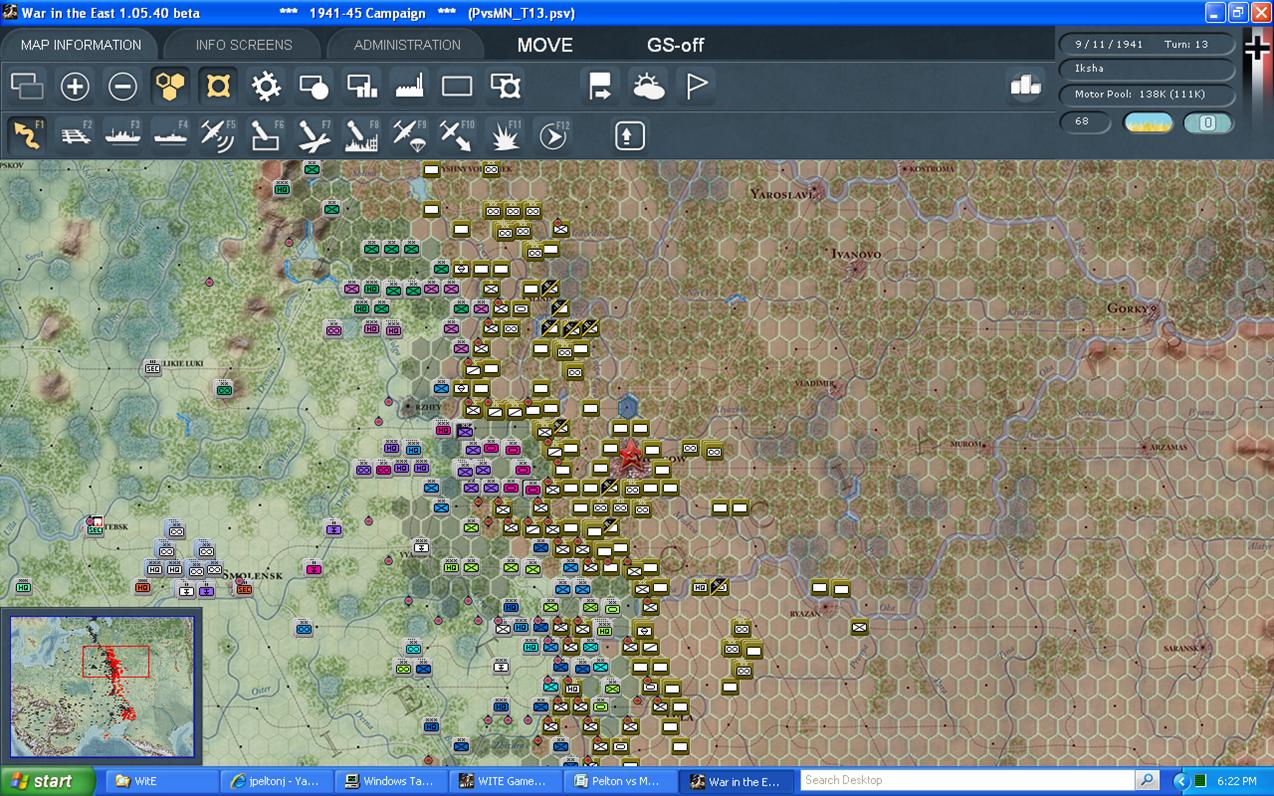Screen dimensions: 1274x796
Task: Select the F5 air recon icon
Action: pos(218,135)
